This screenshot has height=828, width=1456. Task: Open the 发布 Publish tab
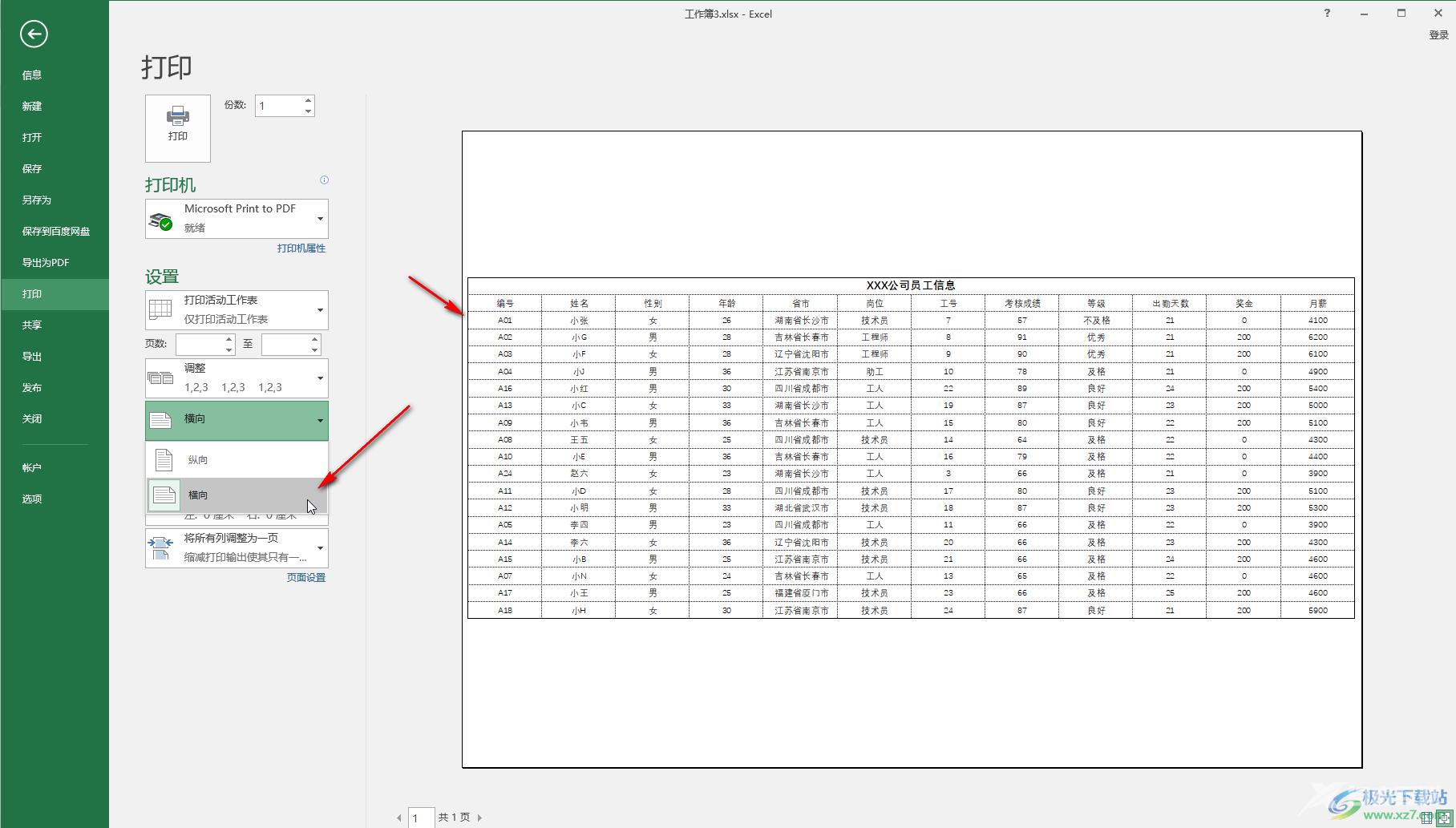[x=55, y=387]
